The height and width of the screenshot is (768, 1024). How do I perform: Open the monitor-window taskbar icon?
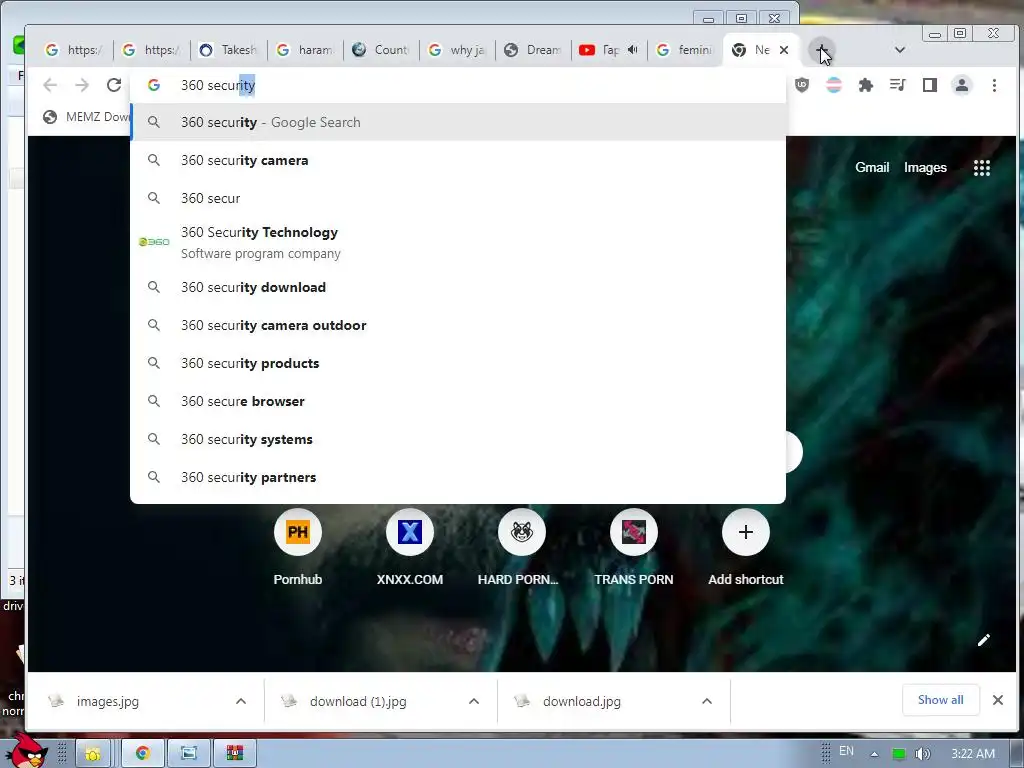(x=189, y=754)
